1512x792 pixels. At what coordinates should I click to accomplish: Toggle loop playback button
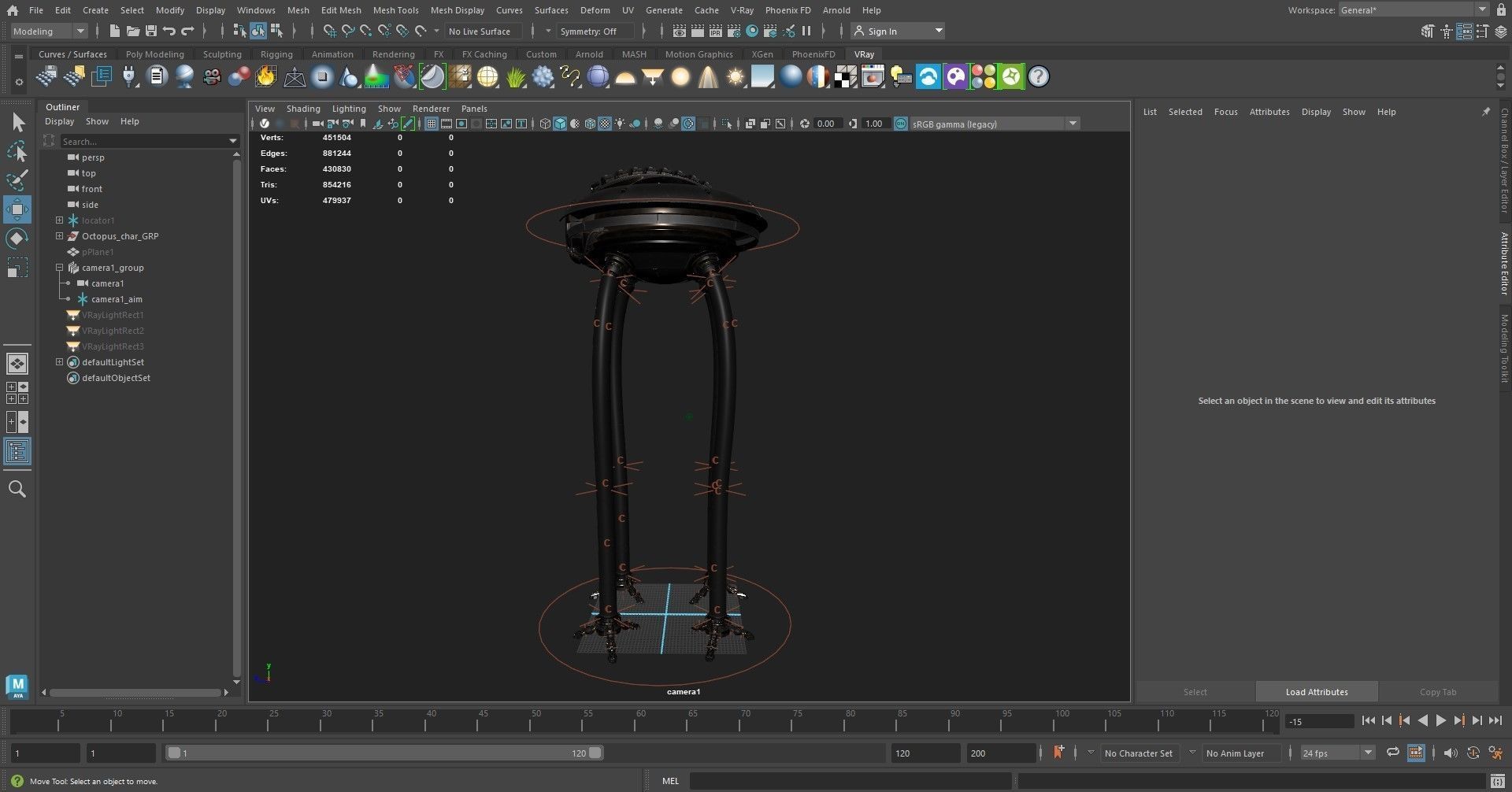(1392, 753)
